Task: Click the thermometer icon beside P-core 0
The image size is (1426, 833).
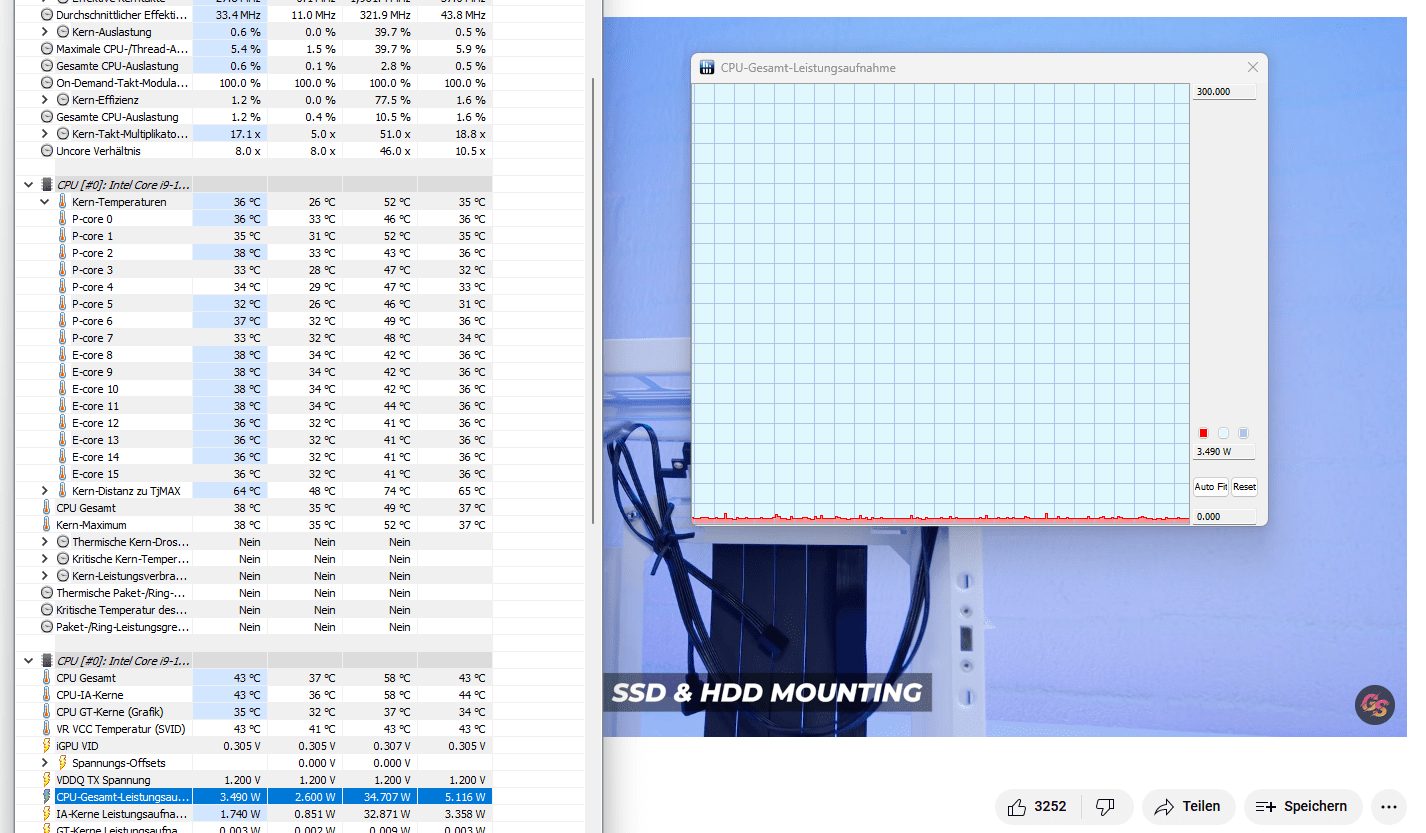Action: (62, 219)
